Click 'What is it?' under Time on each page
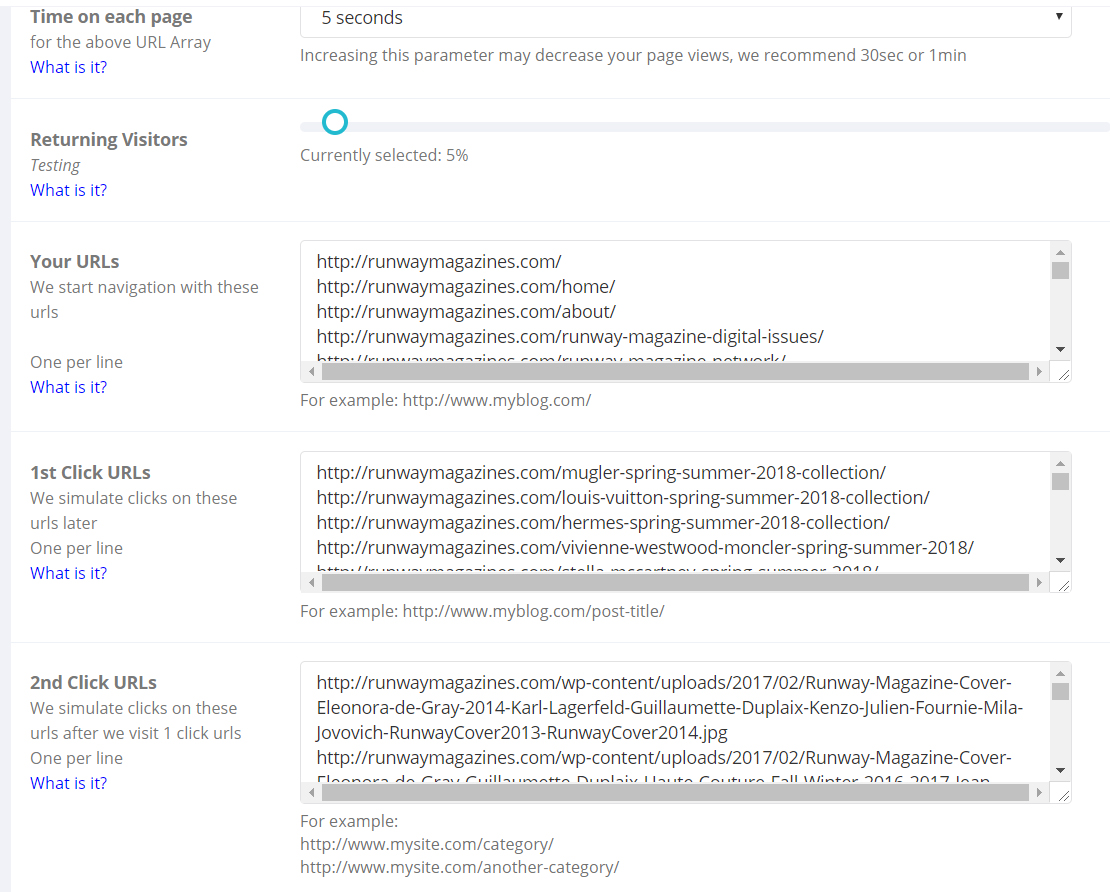This screenshot has width=1110, height=892. [68, 67]
